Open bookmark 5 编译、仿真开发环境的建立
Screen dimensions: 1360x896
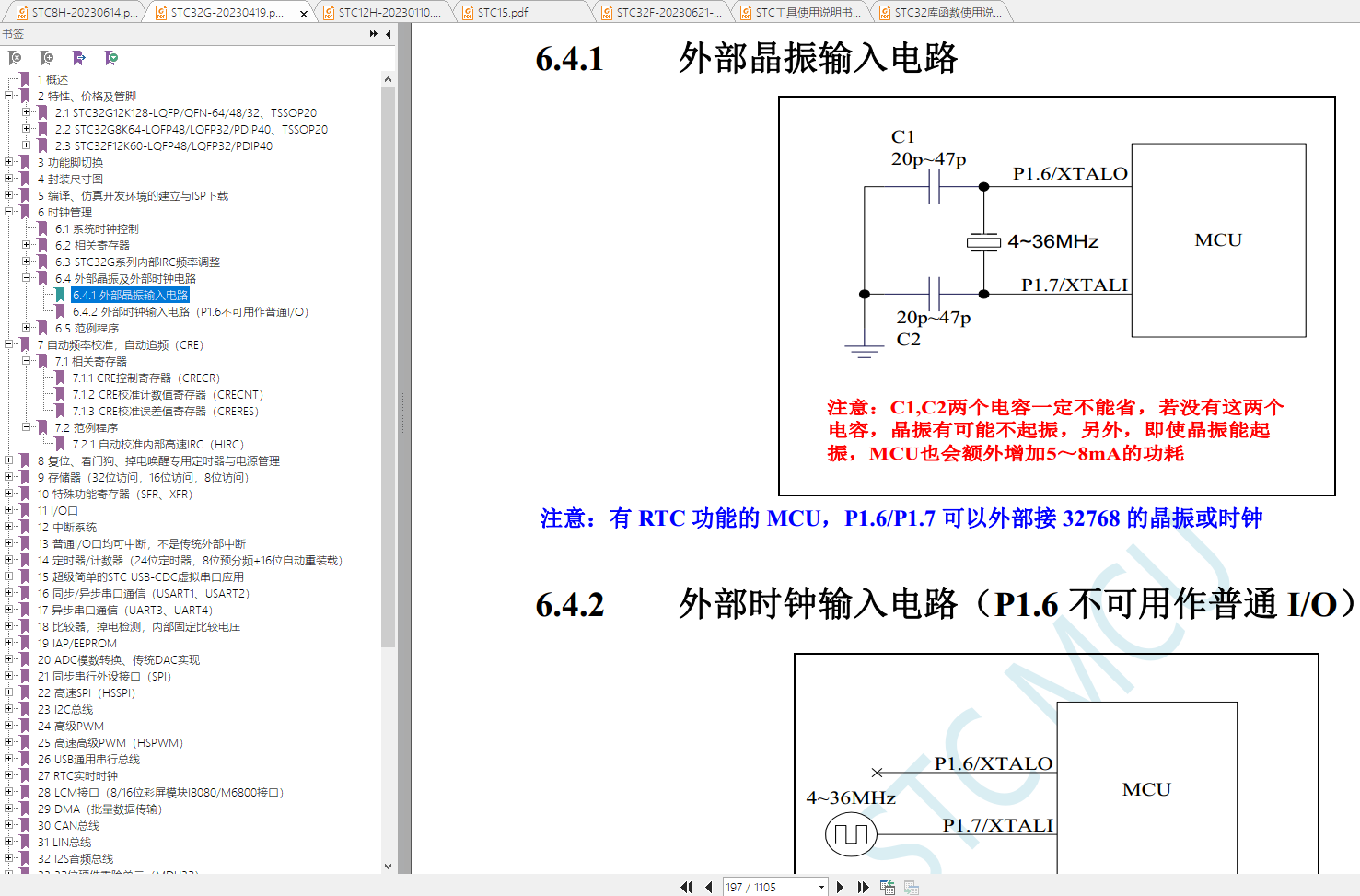pos(133,195)
